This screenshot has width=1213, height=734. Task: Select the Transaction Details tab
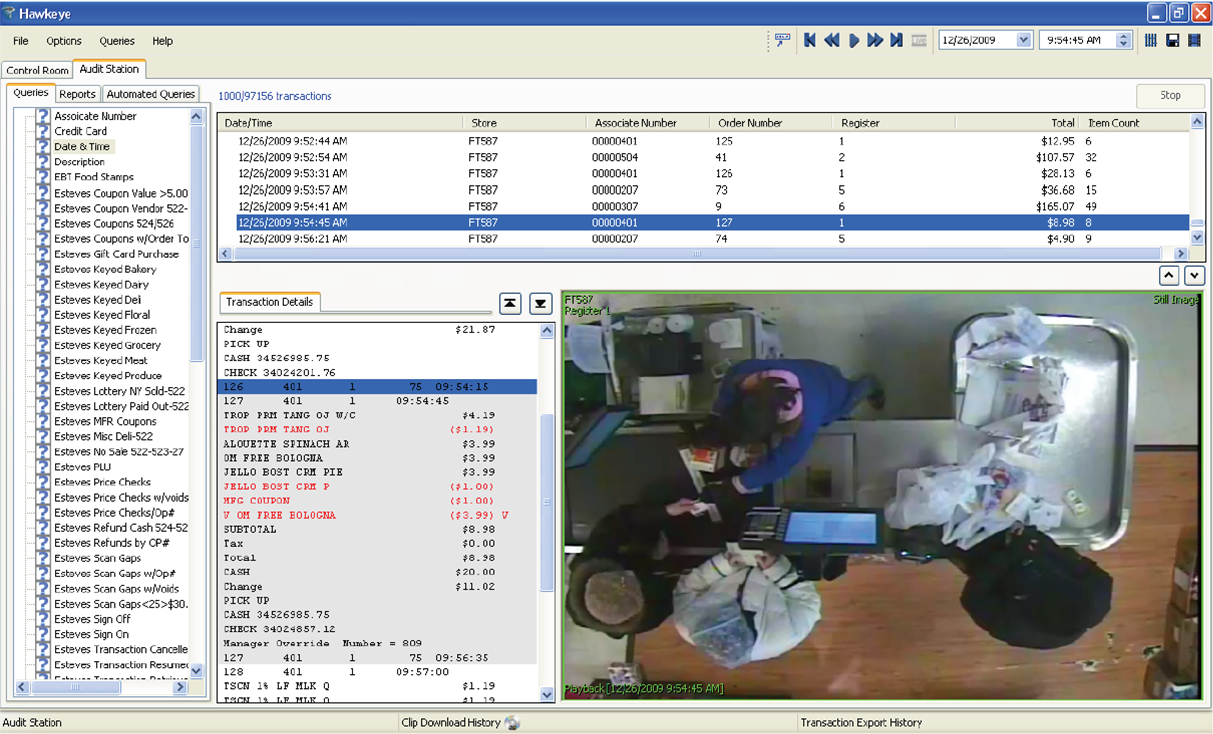pos(269,302)
